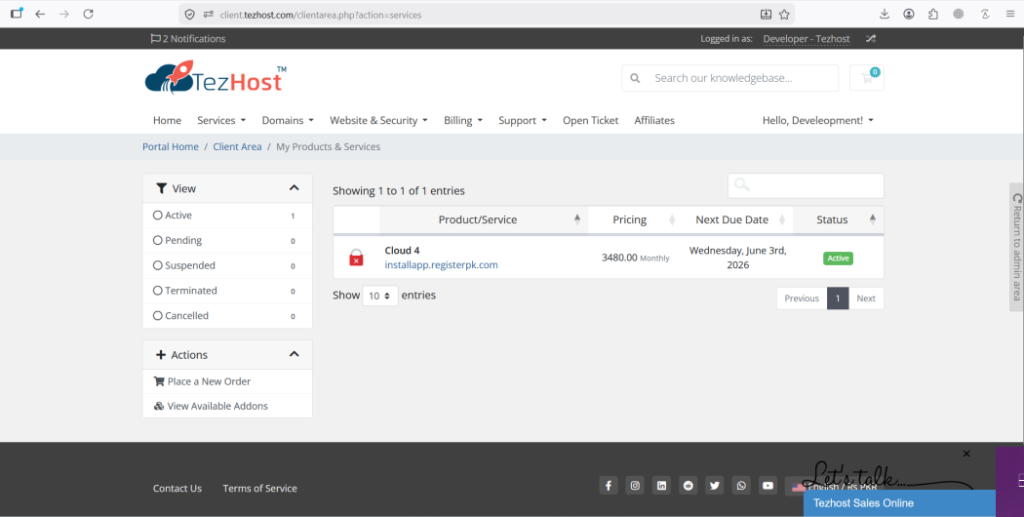The image size is (1024, 517).
Task: Click the browser address bar URL
Action: coord(321,14)
